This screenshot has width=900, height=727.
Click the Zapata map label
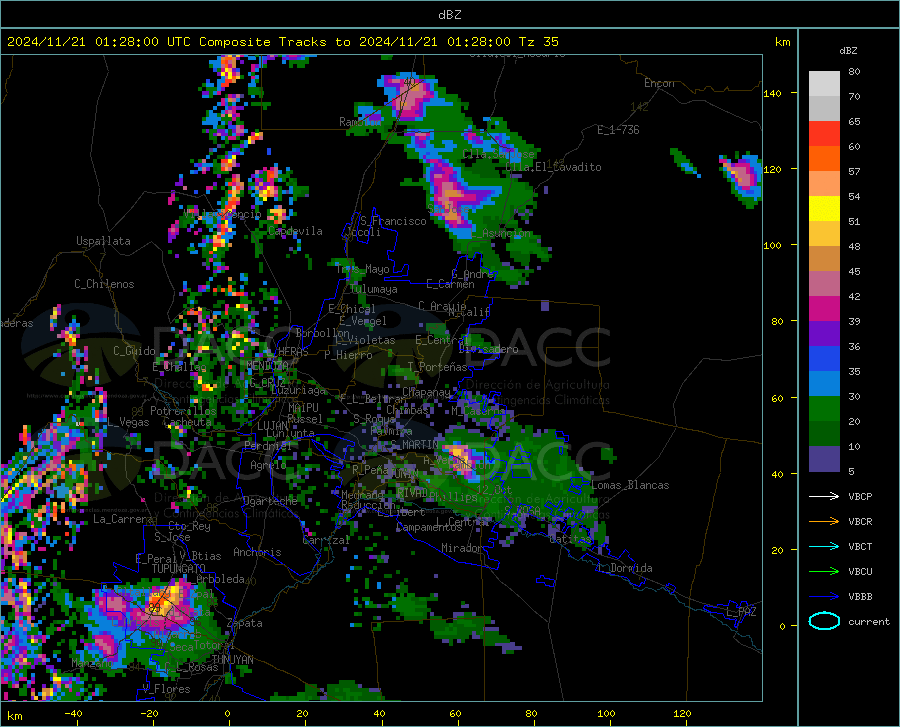pos(245,623)
